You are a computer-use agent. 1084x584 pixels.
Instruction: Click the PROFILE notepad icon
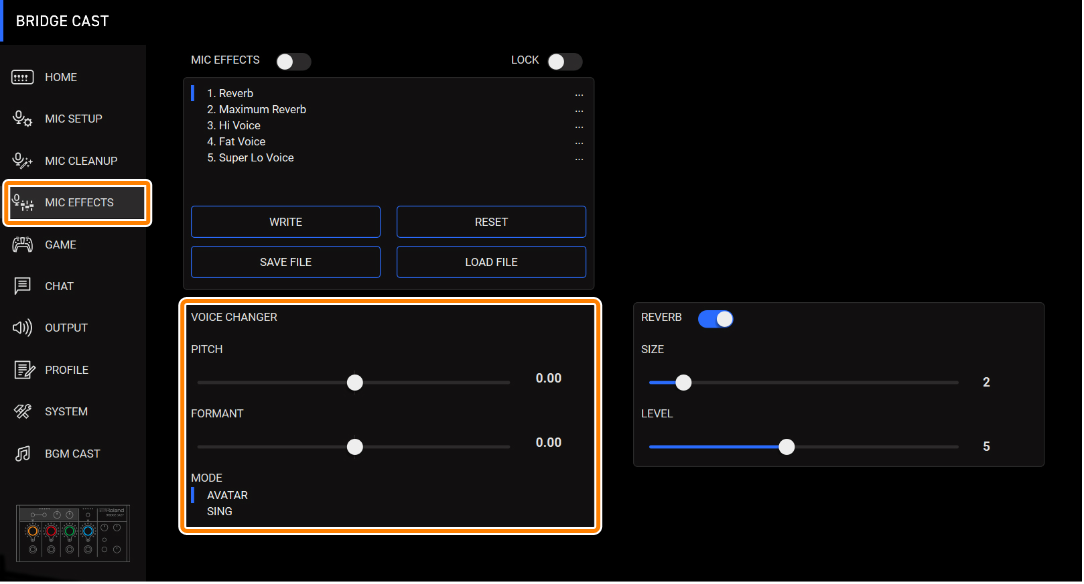point(24,370)
